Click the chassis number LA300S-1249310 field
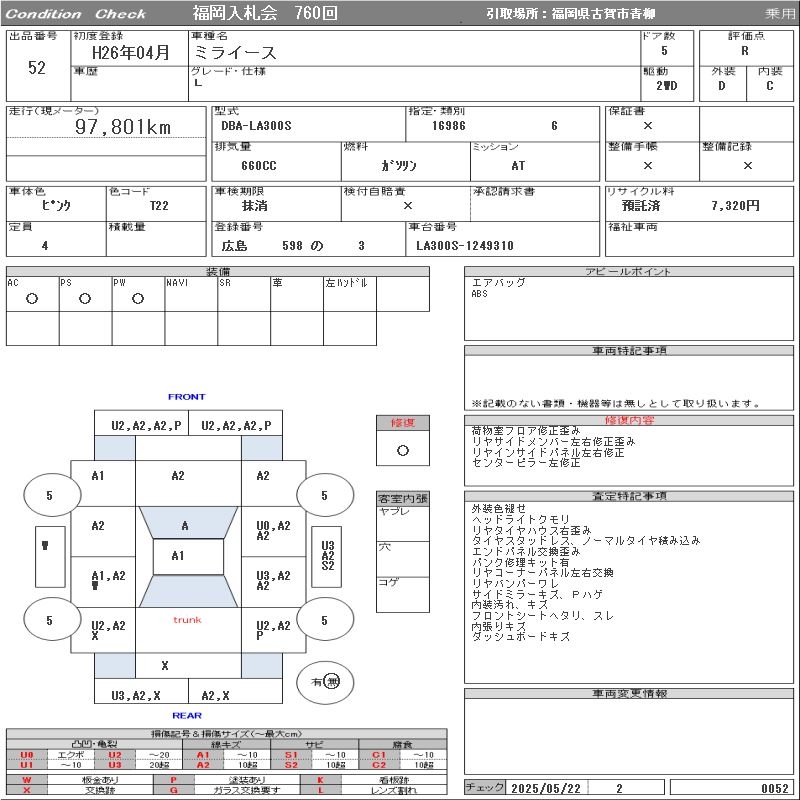 tap(465, 245)
